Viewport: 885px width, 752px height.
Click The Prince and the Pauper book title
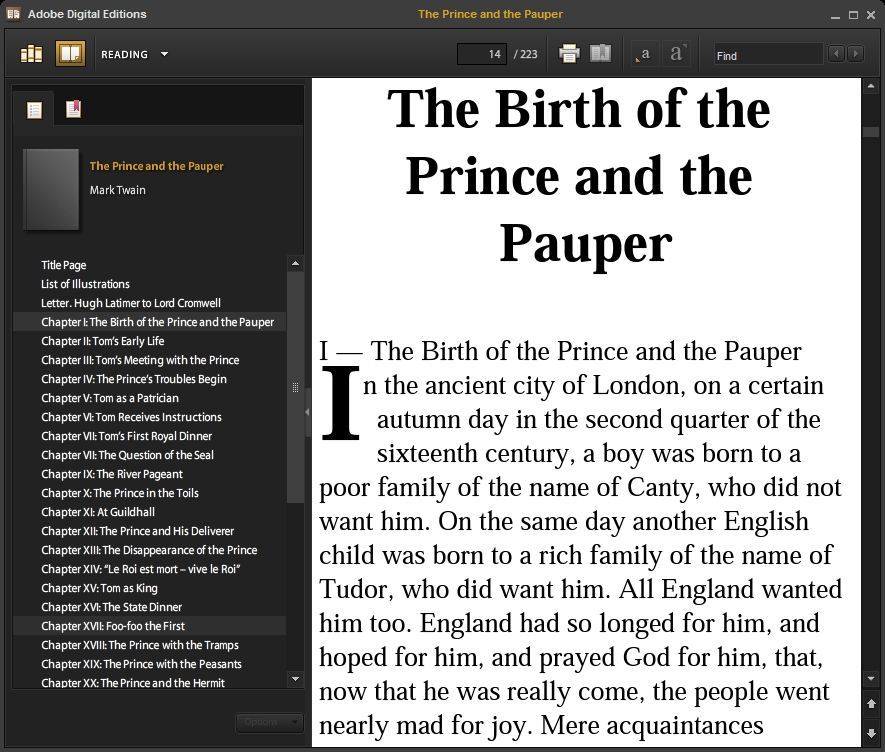click(156, 166)
